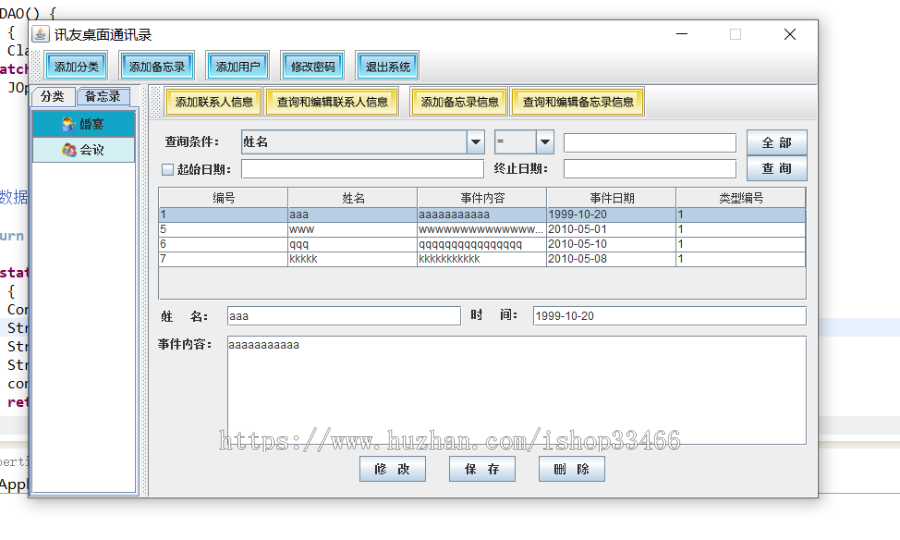Click the query value input field
This screenshot has height=540, width=900.
click(650, 143)
